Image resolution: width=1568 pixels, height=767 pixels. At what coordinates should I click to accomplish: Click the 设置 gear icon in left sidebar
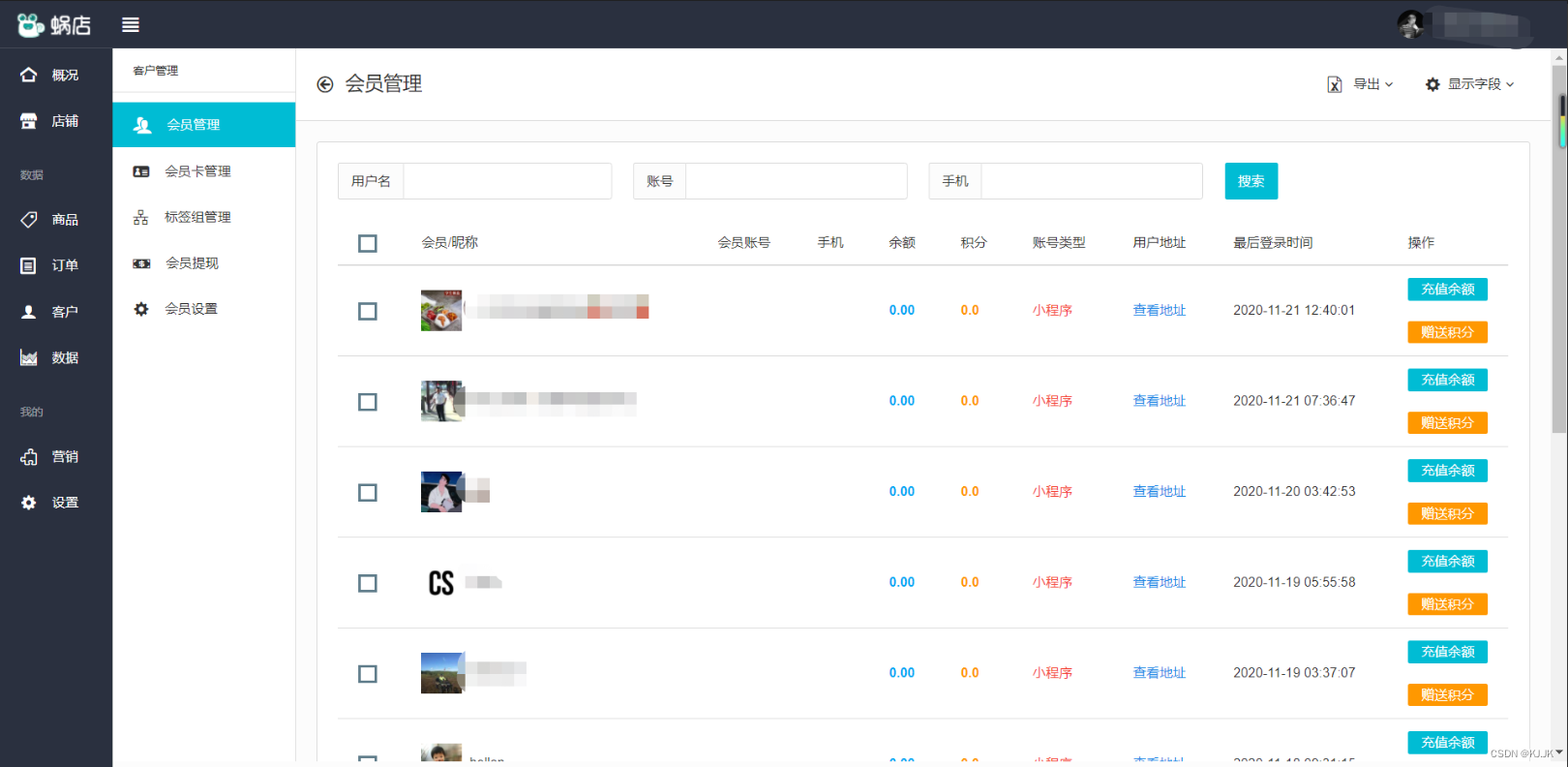click(x=29, y=503)
